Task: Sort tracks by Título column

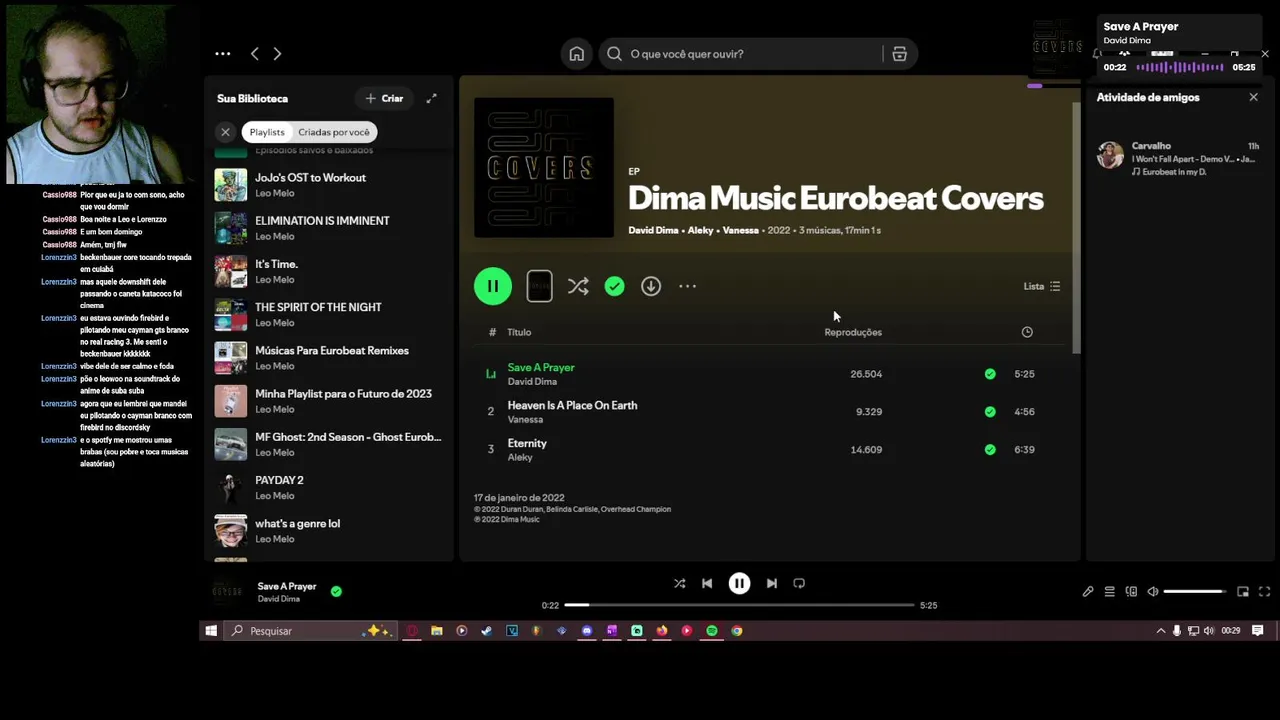Action: tap(519, 332)
